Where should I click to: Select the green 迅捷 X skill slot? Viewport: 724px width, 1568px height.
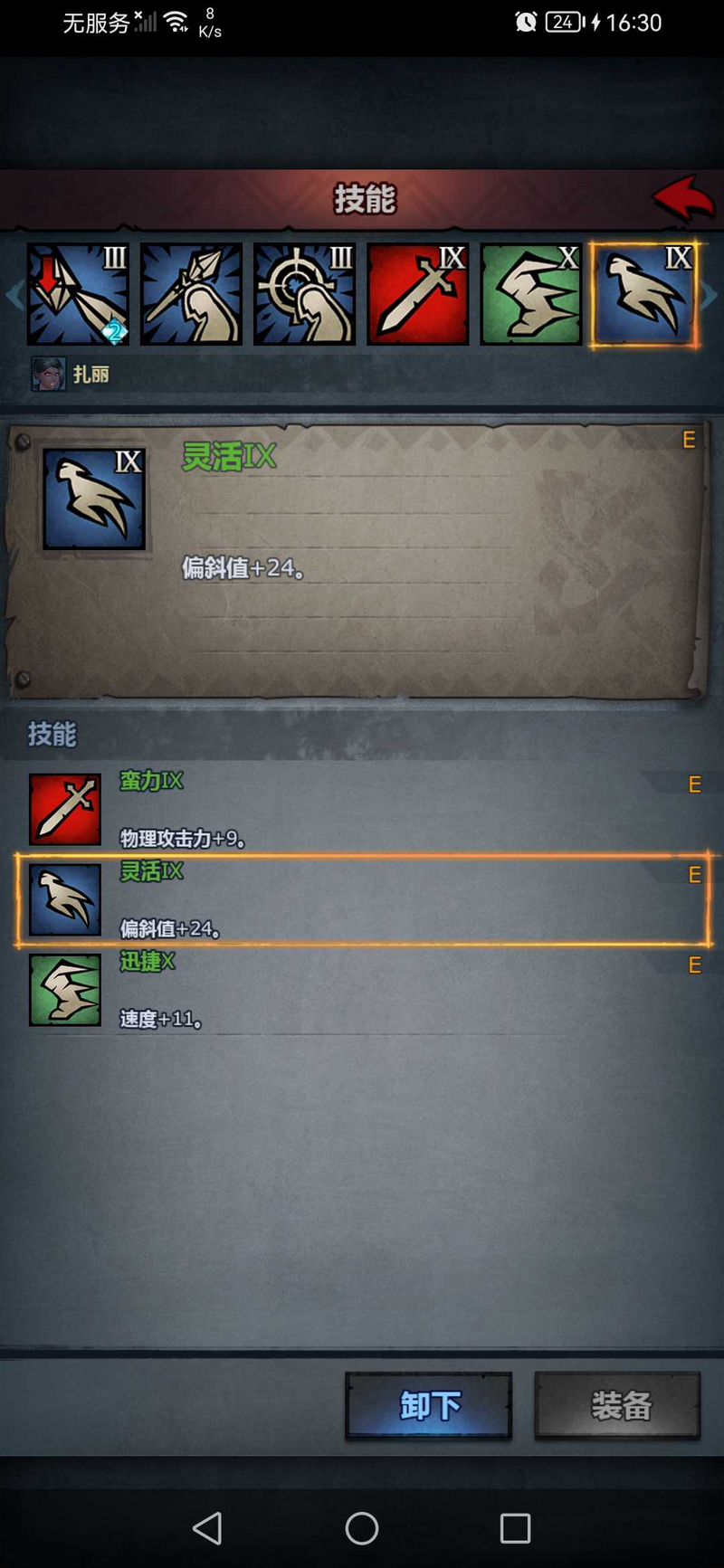coord(530,294)
